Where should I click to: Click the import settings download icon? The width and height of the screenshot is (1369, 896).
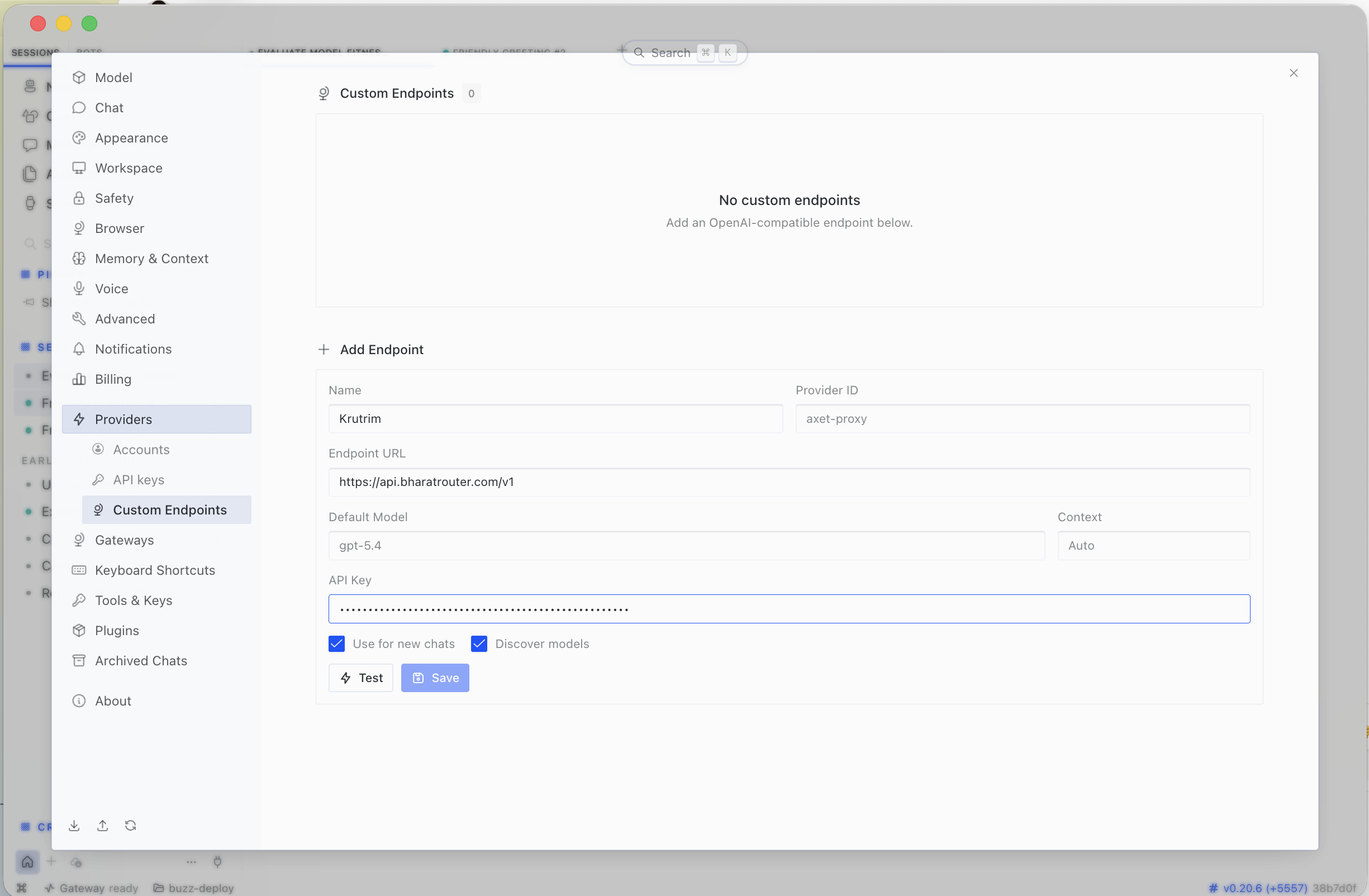click(x=74, y=826)
